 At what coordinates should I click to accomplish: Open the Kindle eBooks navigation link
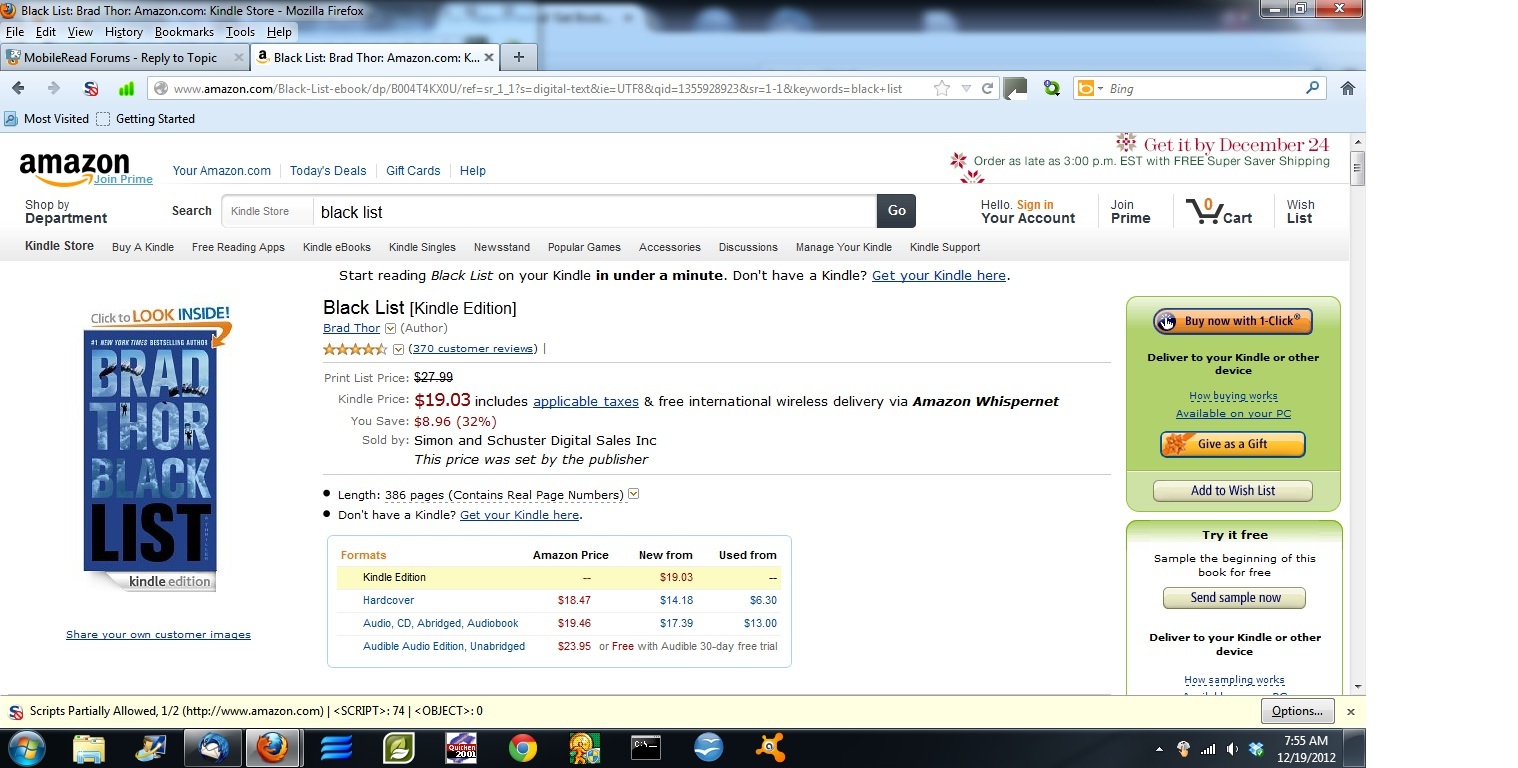point(337,248)
